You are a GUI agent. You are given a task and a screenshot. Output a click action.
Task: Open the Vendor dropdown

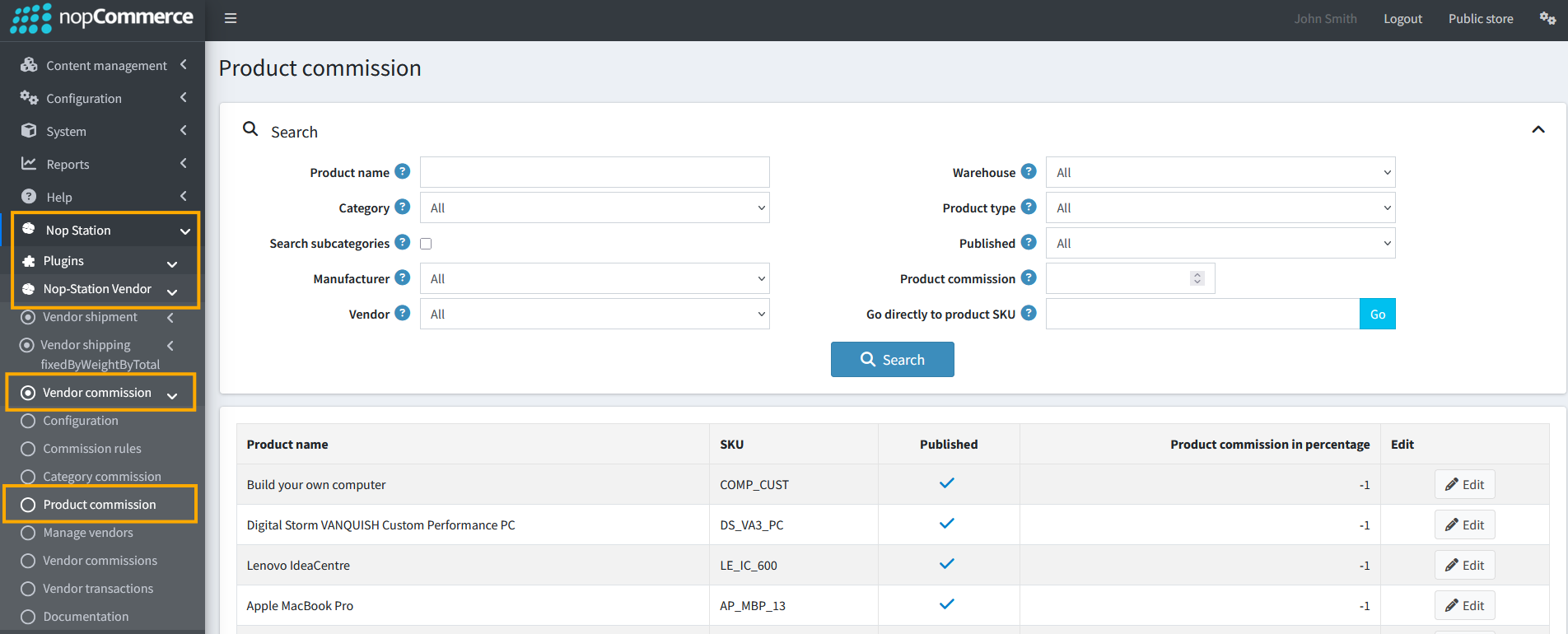pyautogui.click(x=595, y=314)
